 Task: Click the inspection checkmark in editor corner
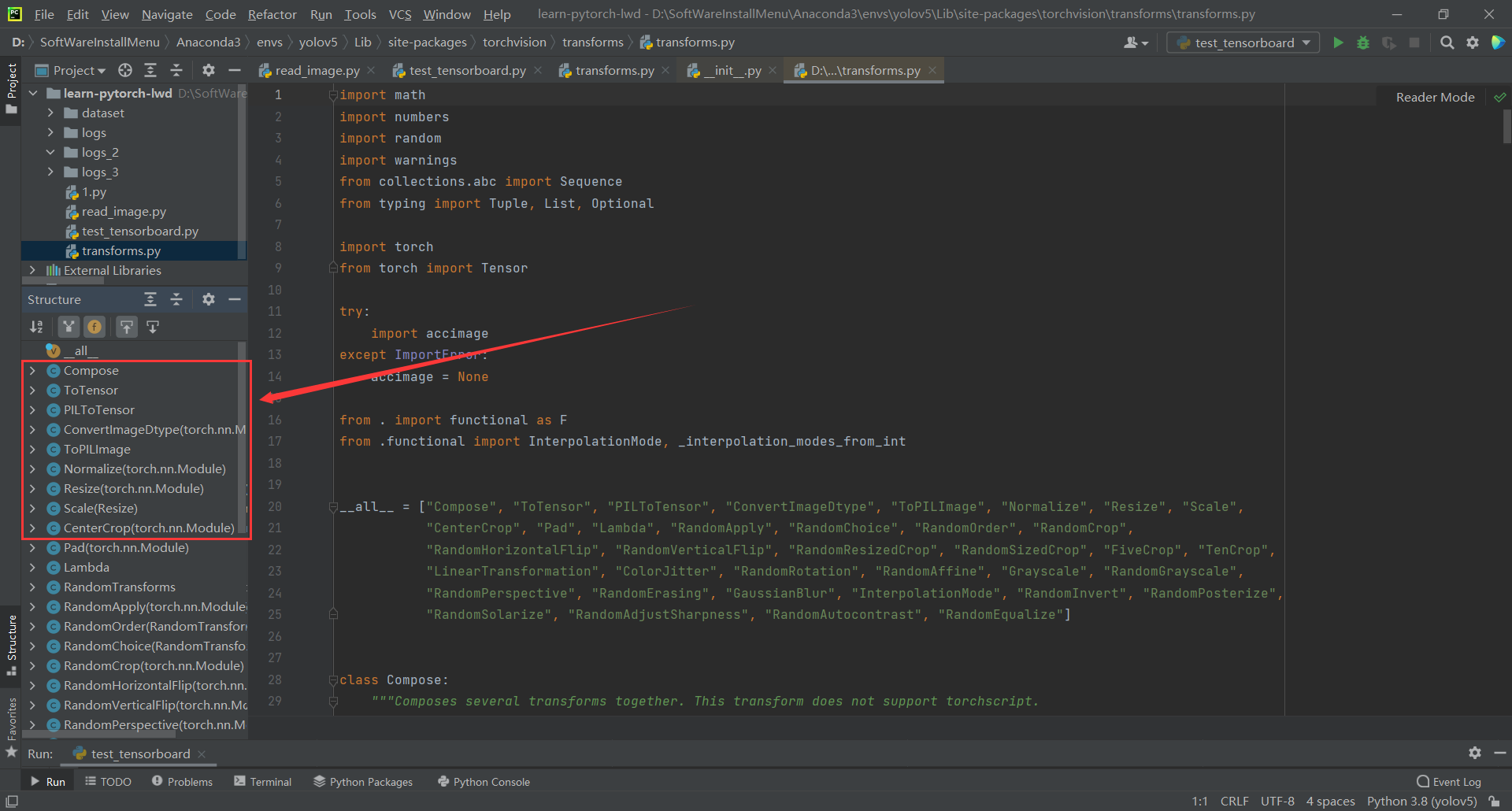(1500, 97)
